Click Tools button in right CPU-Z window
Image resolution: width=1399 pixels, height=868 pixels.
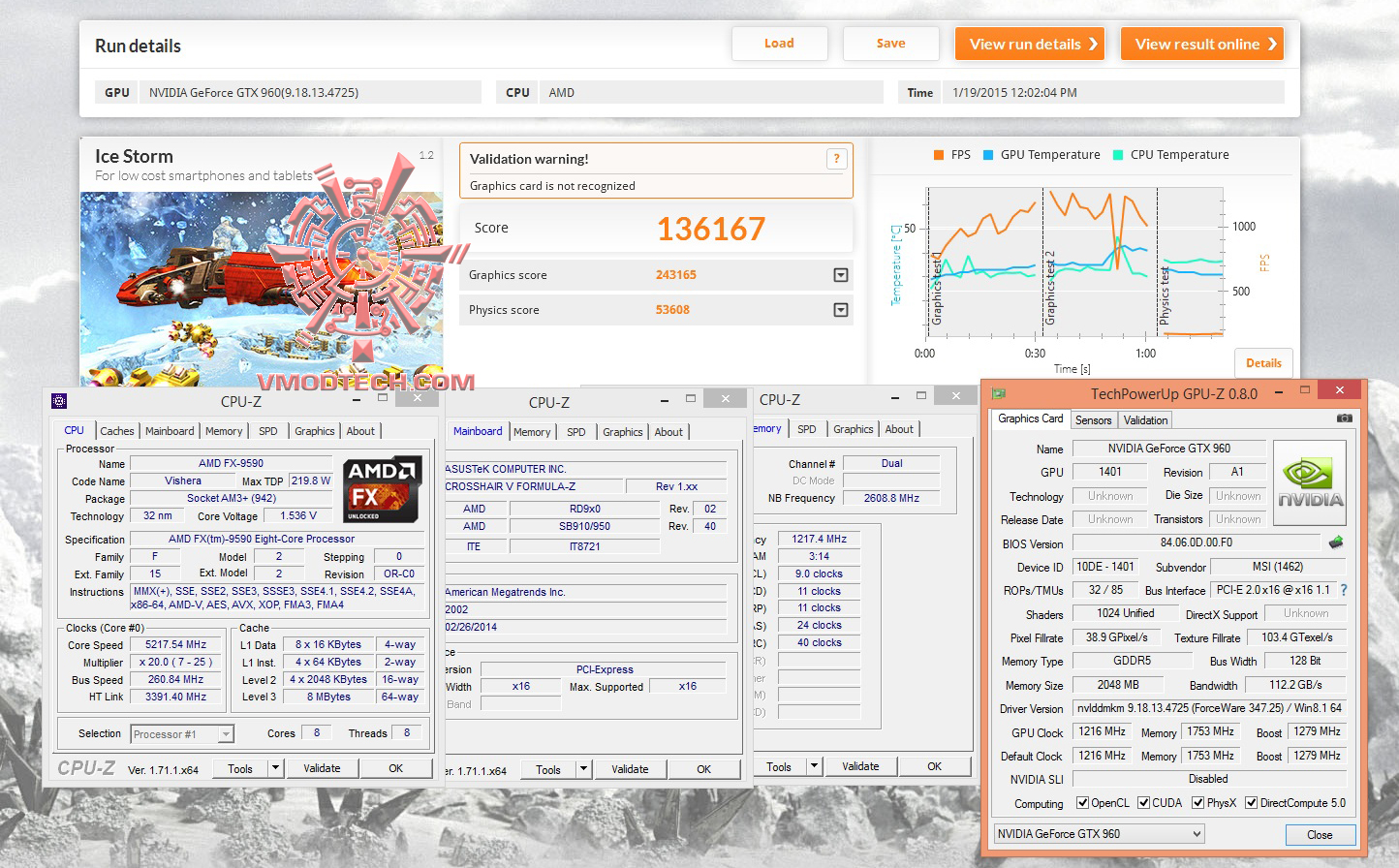coord(779,766)
